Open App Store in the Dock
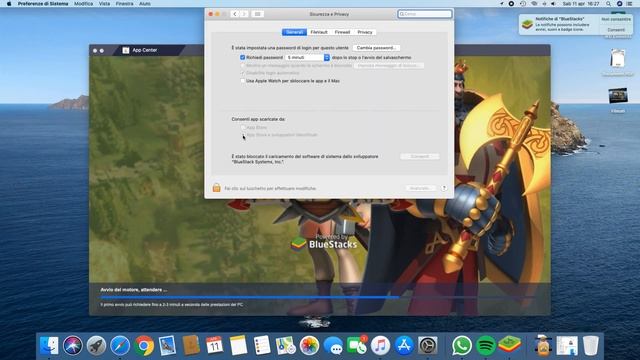The width and height of the screenshot is (640, 360). pyautogui.click(x=404, y=346)
